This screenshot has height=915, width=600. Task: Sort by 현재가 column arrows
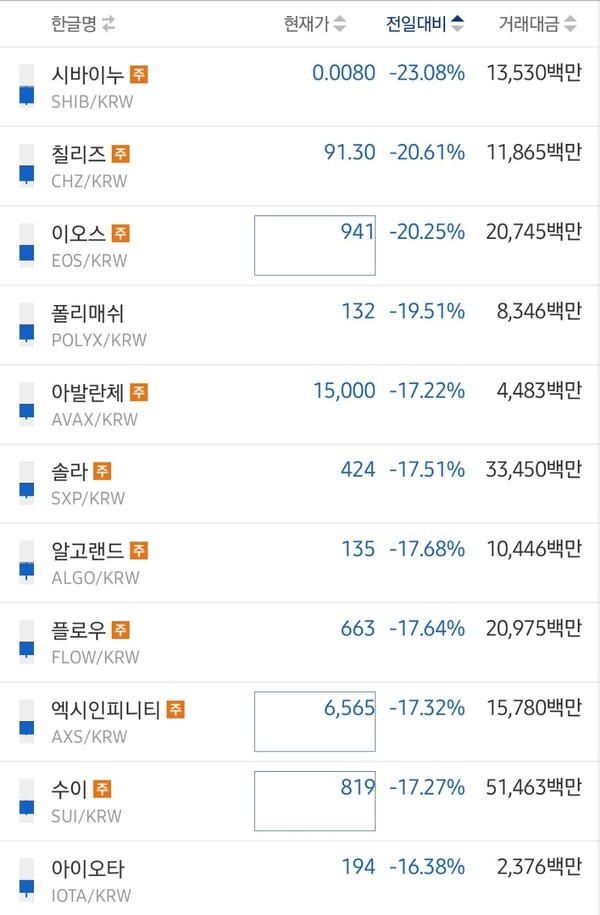coord(340,24)
